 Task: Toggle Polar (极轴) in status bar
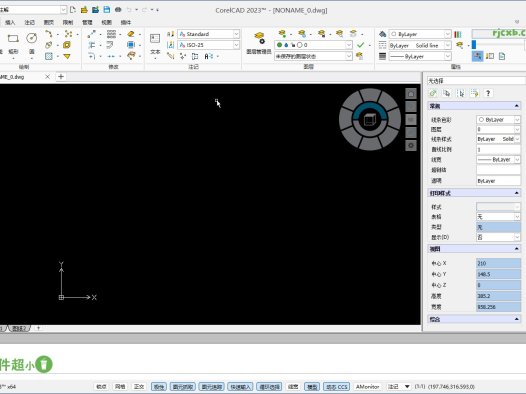coord(159,387)
